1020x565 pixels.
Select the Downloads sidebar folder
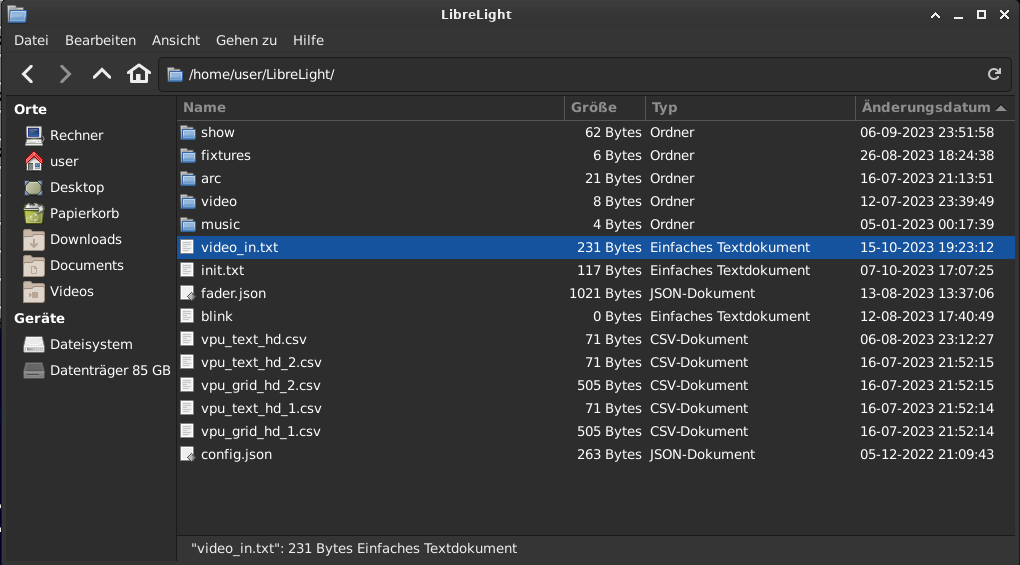[85, 239]
